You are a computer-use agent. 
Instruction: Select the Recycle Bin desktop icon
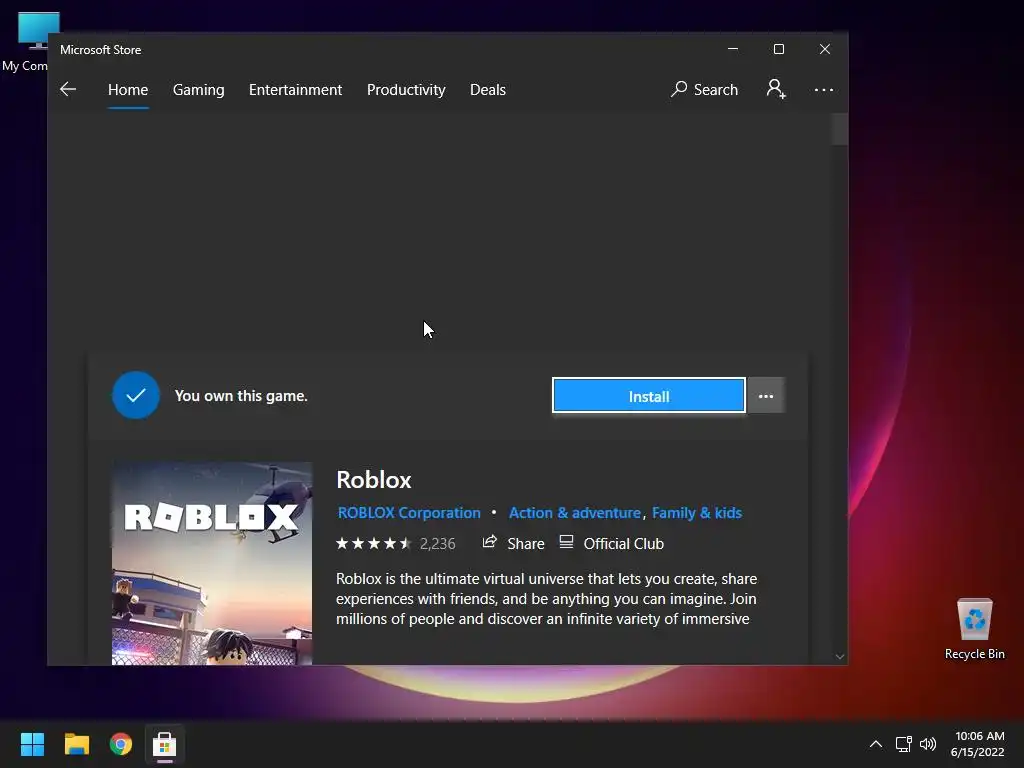point(974,629)
